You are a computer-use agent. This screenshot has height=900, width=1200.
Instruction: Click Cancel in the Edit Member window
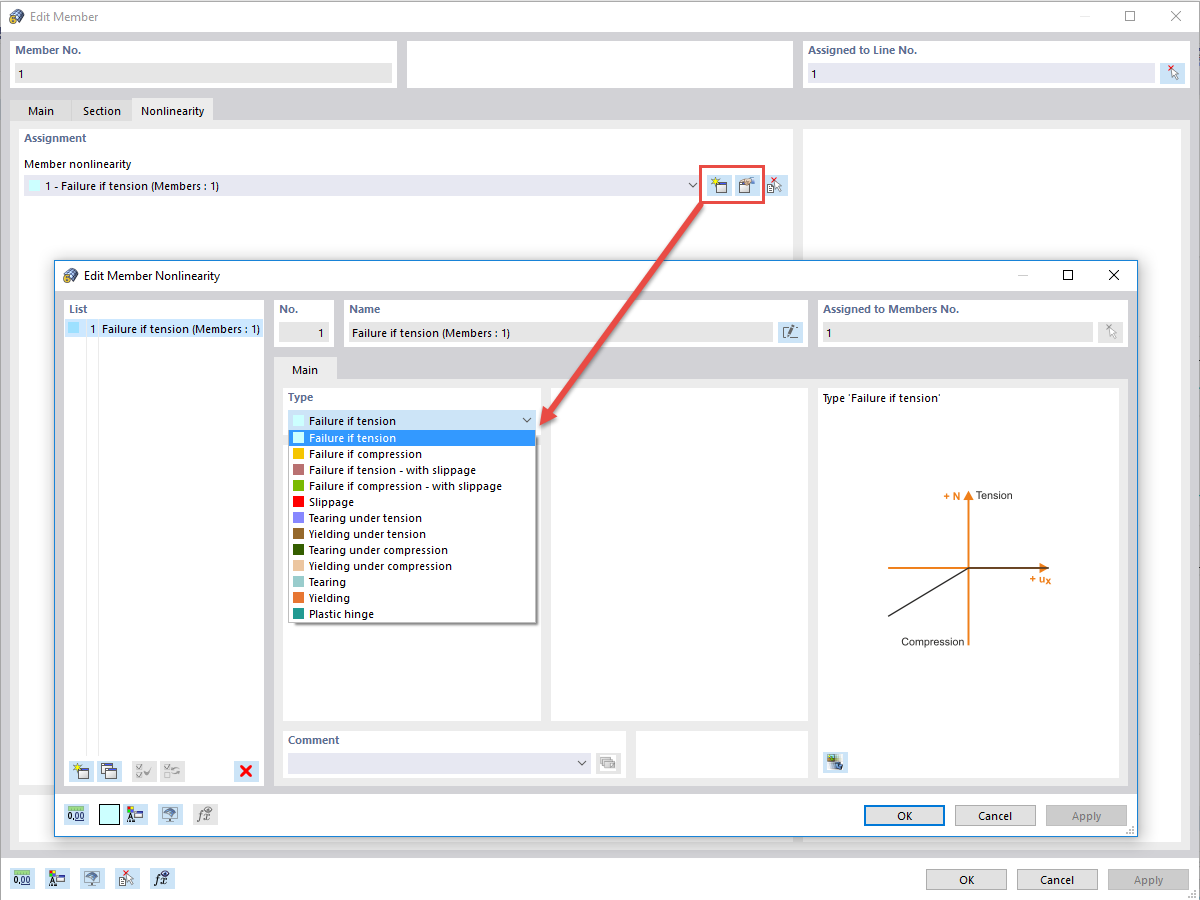tap(1057, 880)
